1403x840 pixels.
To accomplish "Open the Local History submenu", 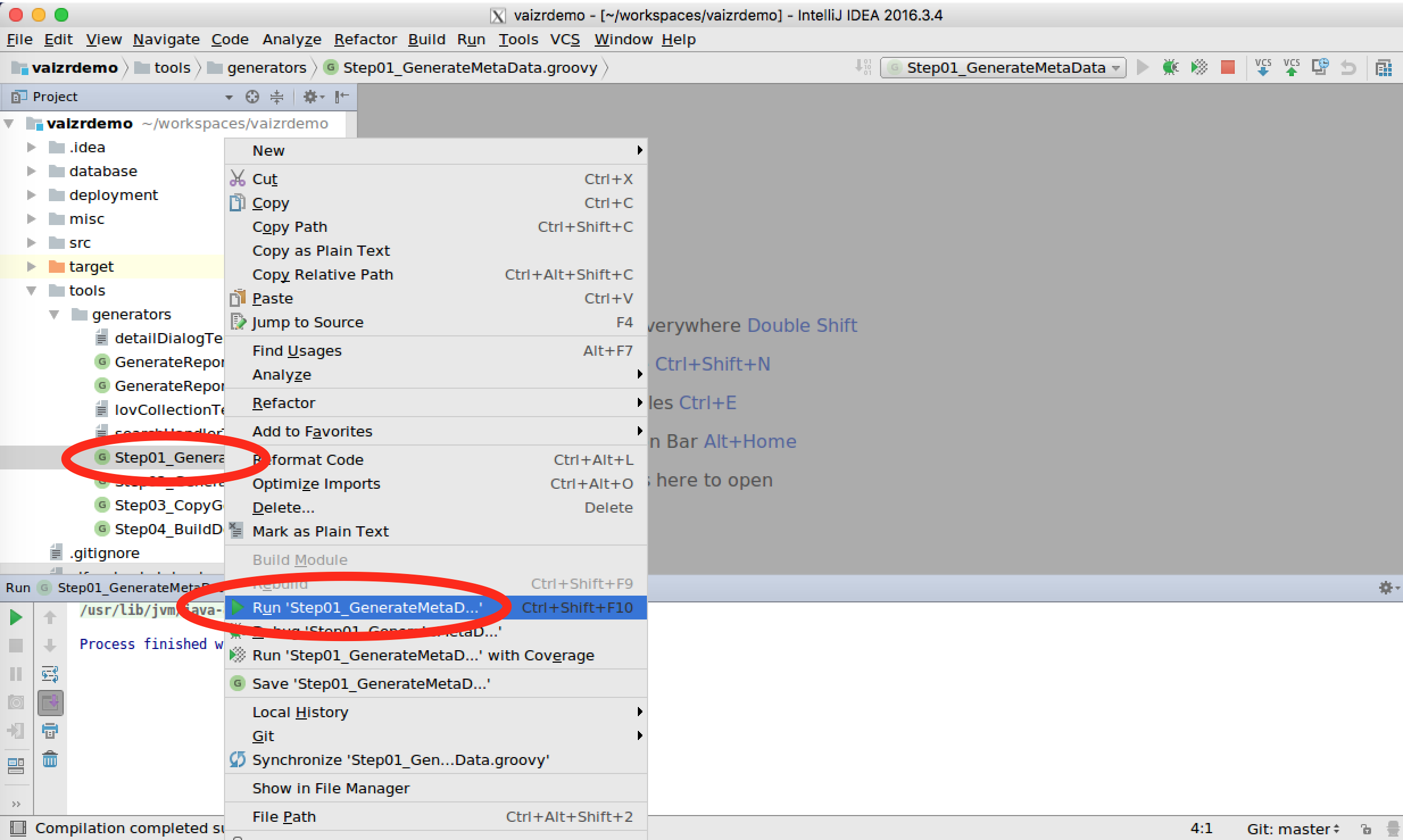I will click(x=436, y=713).
